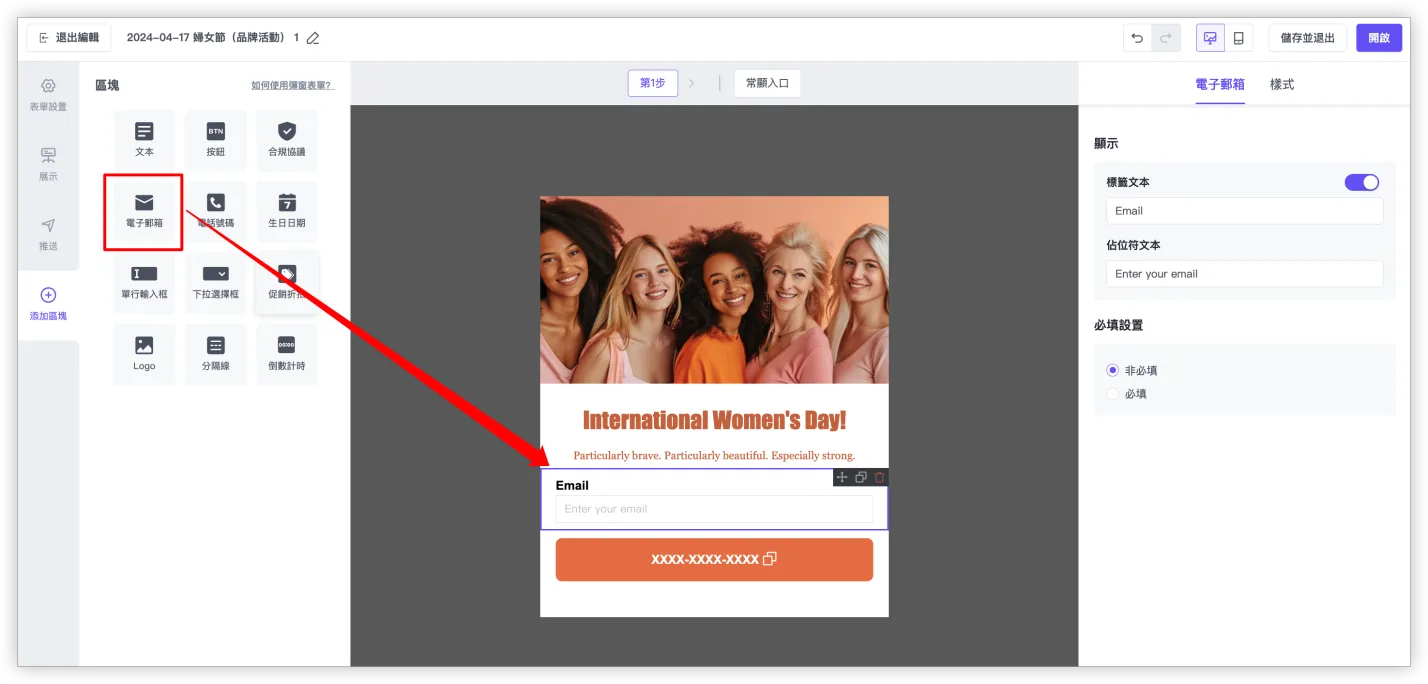Click the pencil icon to rename form
1428x684 pixels.
(x=313, y=38)
